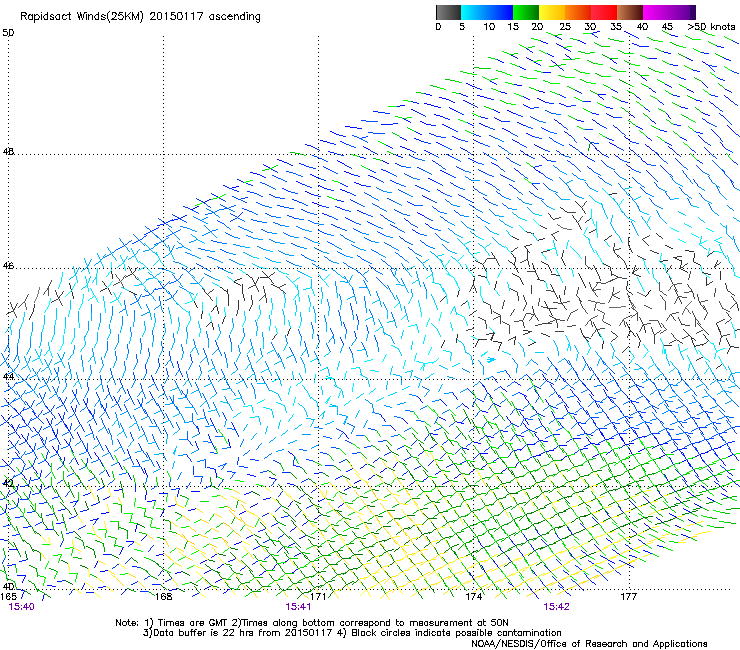This screenshot has width=740, height=650.
Task: Click the yellow 20-25 knots legend swatch
Action: [x=552, y=12]
